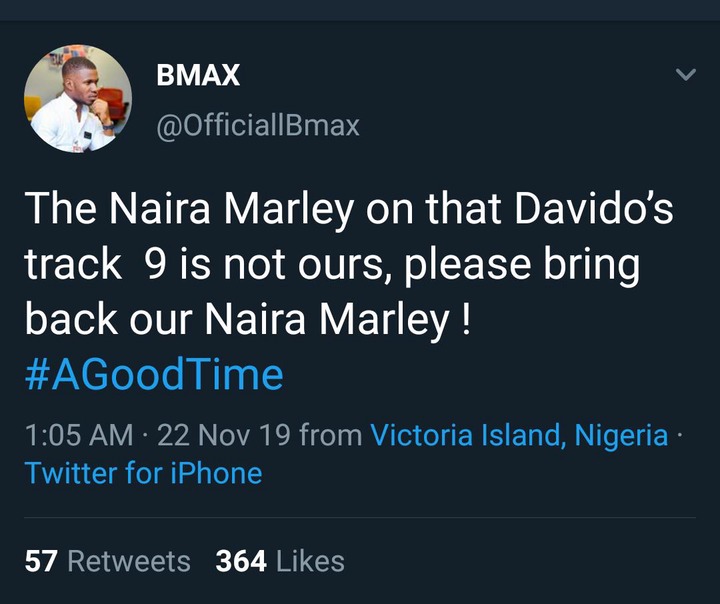
Task: Click the word 'from' before the location
Action: coord(330,435)
